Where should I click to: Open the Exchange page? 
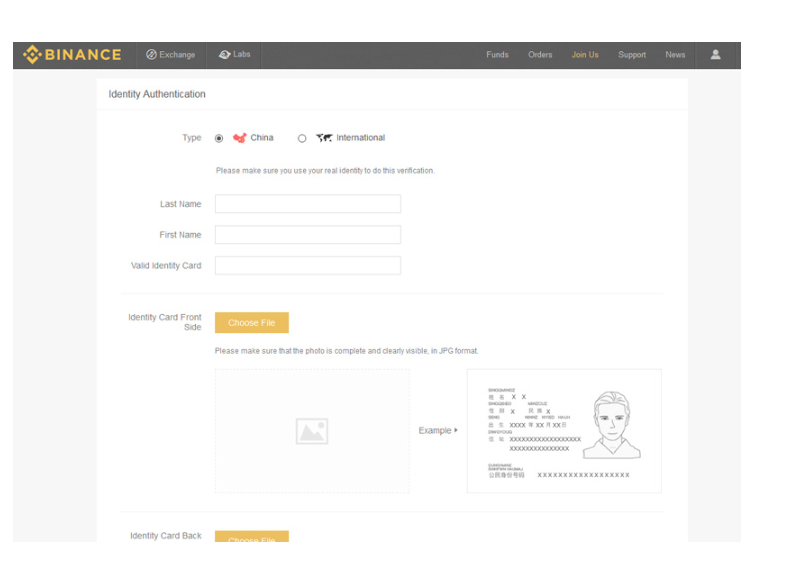(x=171, y=55)
